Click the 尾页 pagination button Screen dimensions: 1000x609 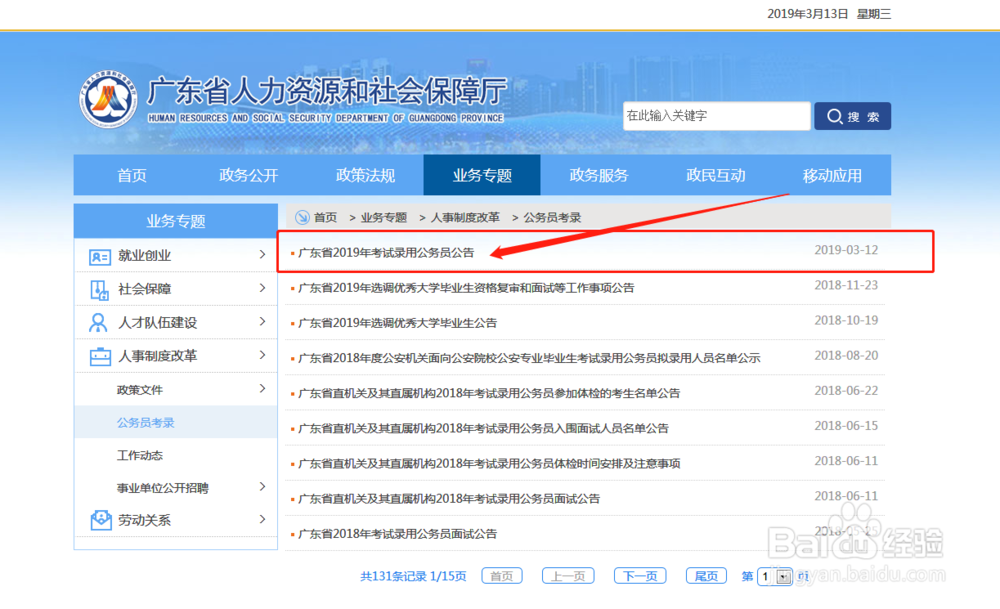[x=705, y=576]
